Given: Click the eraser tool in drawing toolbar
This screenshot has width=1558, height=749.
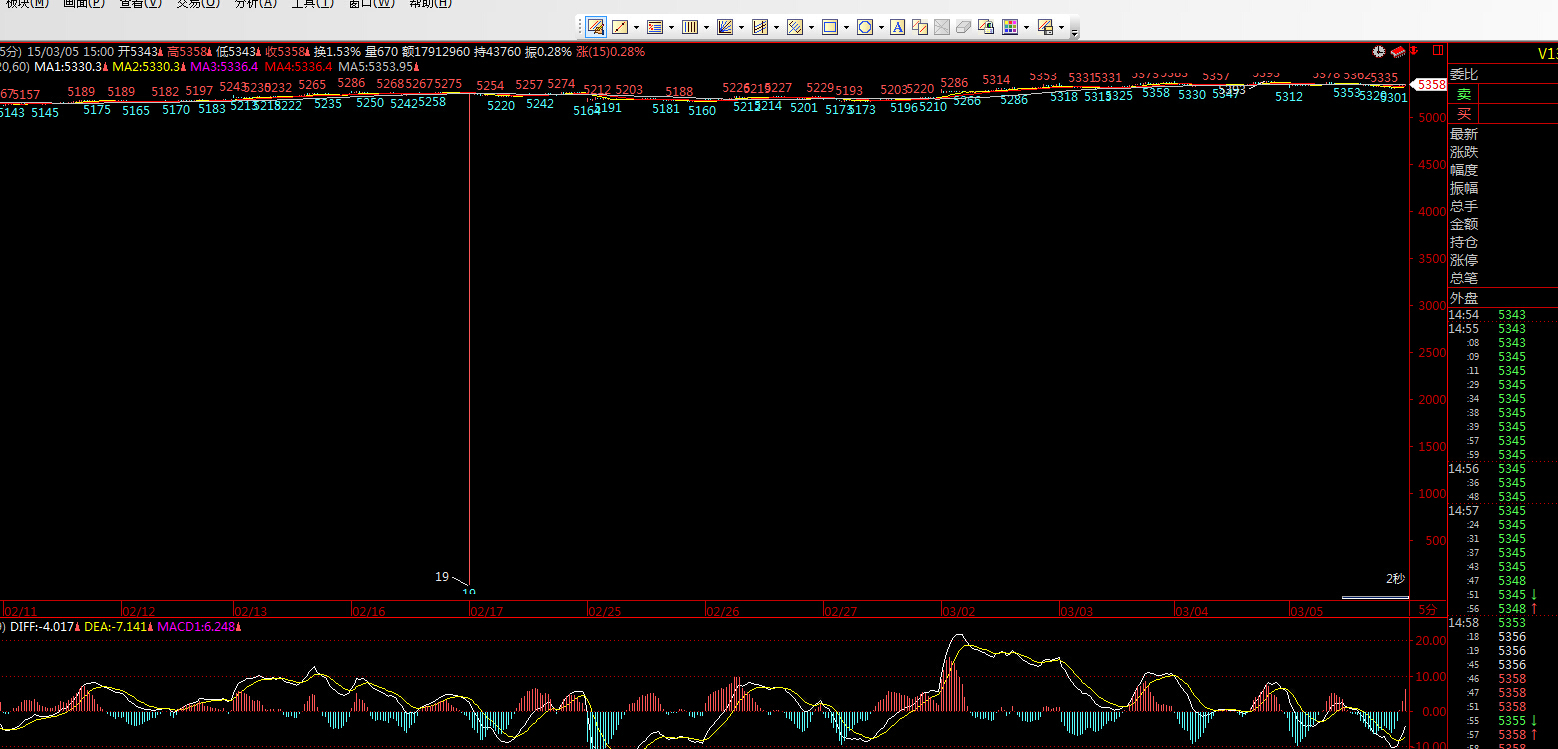Looking at the screenshot, I should tap(963, 27).
